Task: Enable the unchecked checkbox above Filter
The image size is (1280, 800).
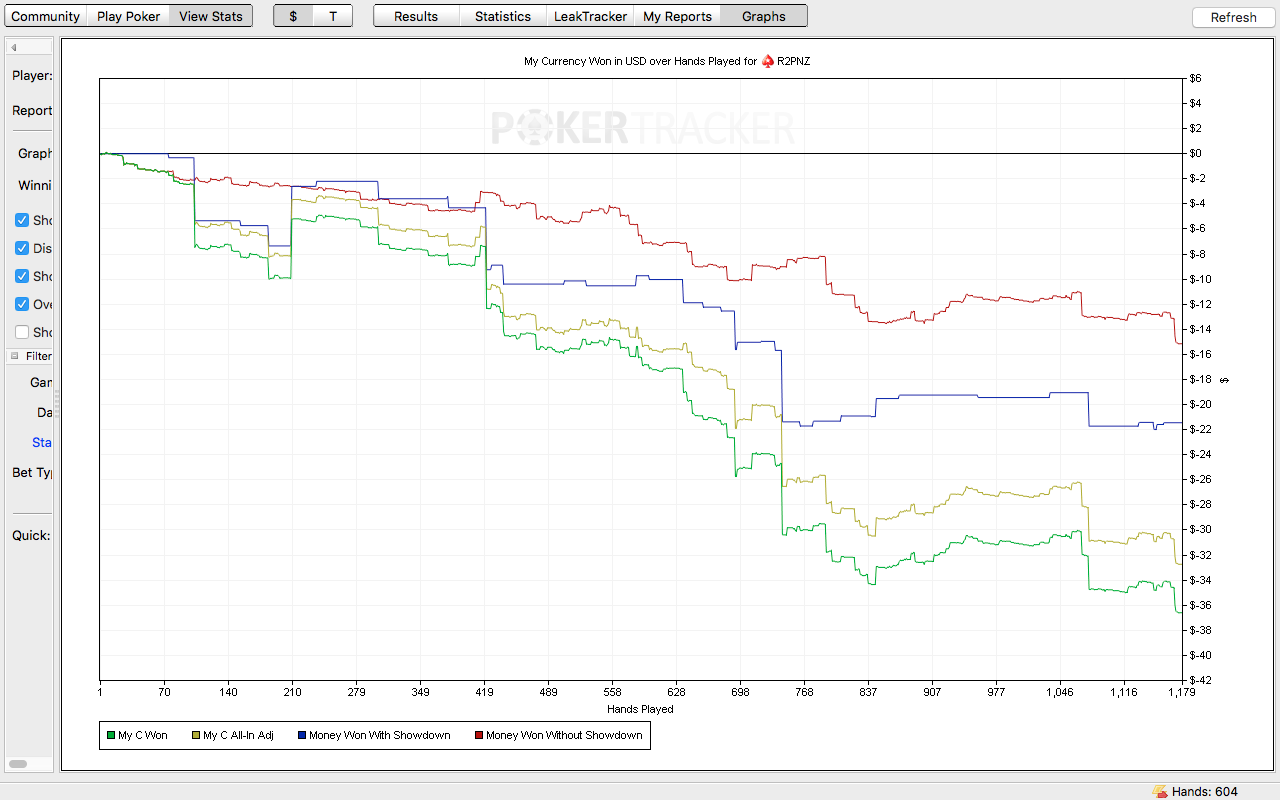Action: click(22, 332)
